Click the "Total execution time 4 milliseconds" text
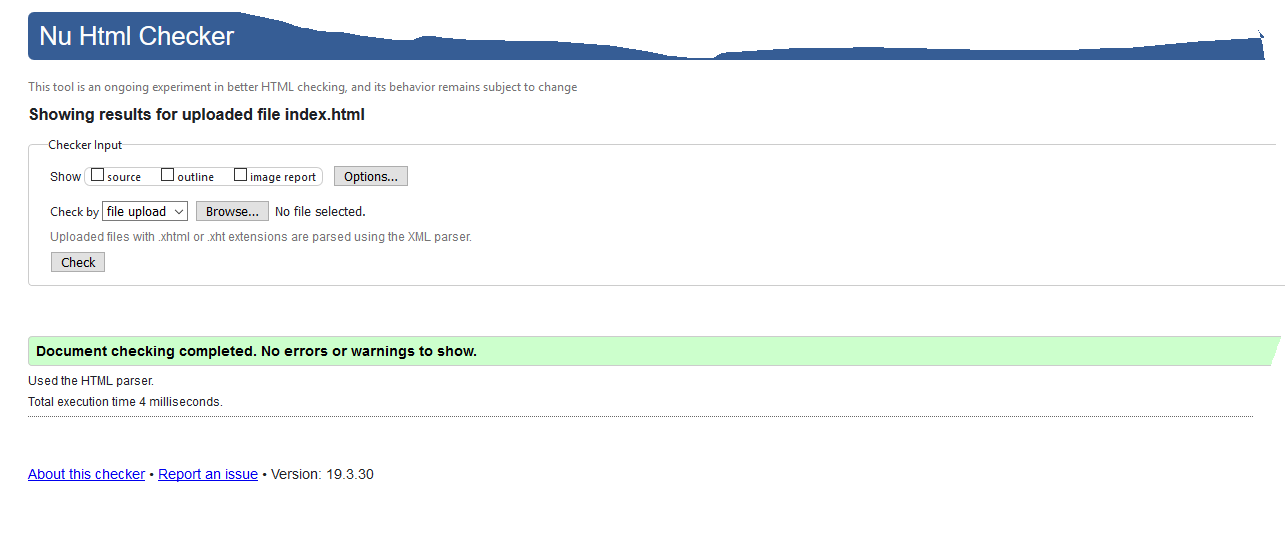The height and width of the screenshot is (554, 1286). 125,402
